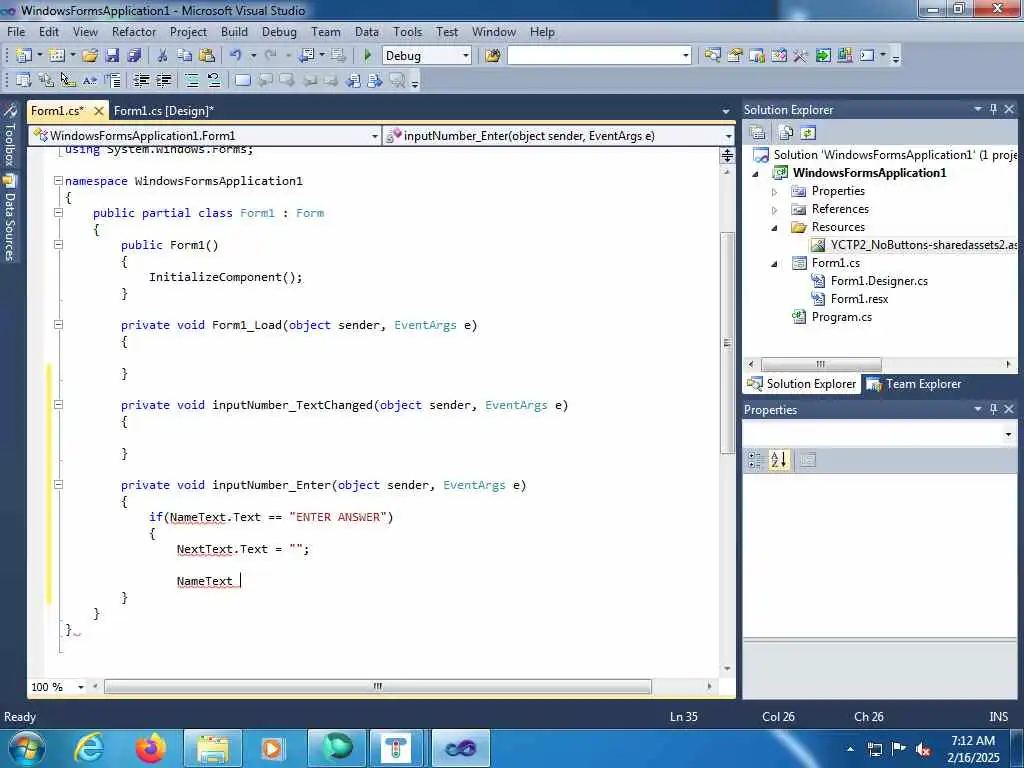
Task: Switch to Team Explorer tab
Action: tap(914, 384)
